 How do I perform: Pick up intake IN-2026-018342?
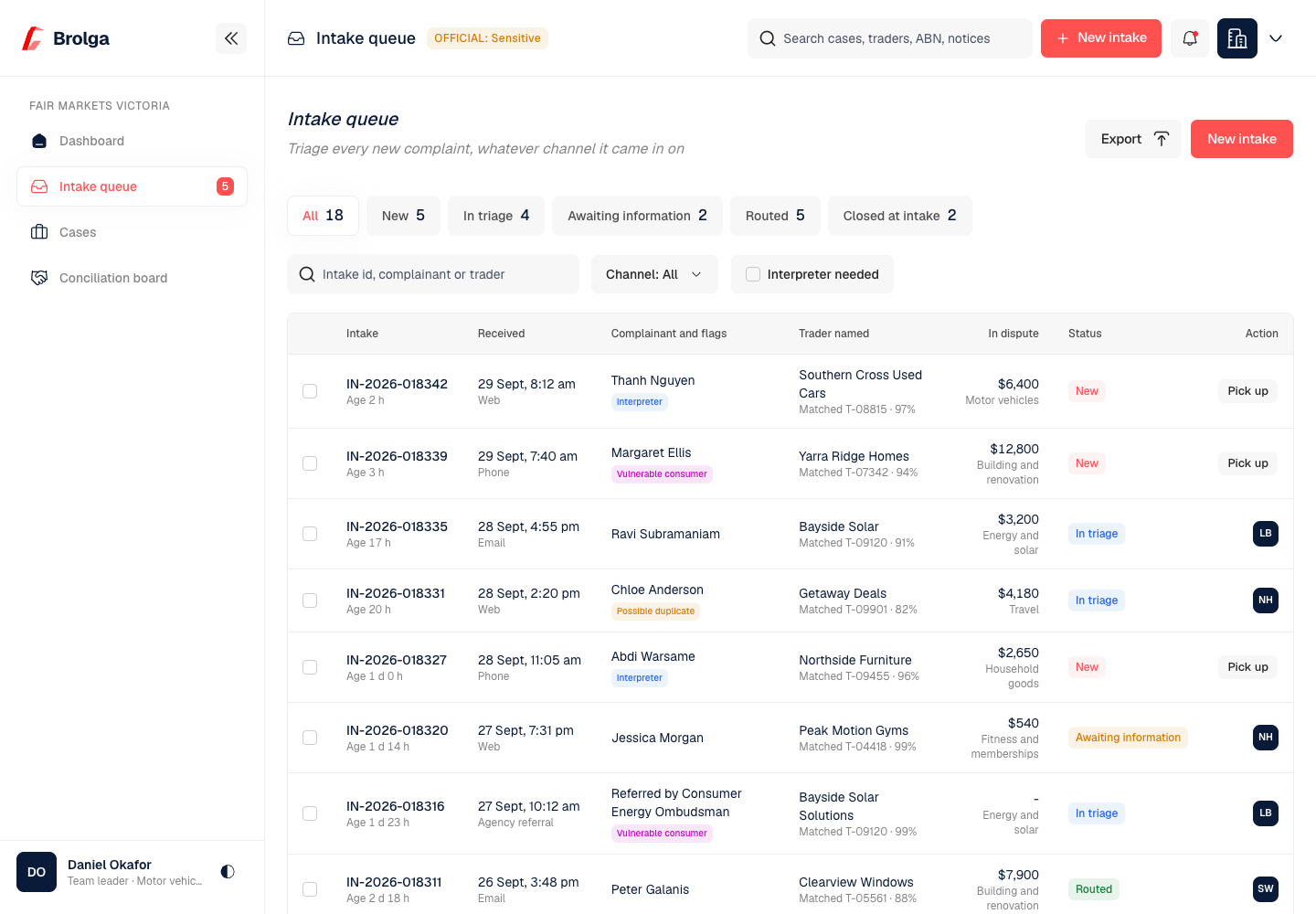[x=1247, y=391]
